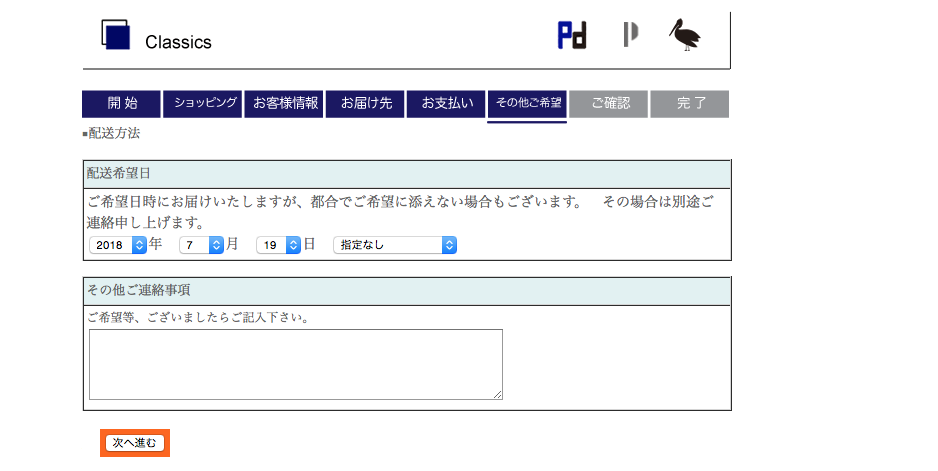938x471 pixels.
Task: Open the 開始 step tab
Action: pos(121,104)
